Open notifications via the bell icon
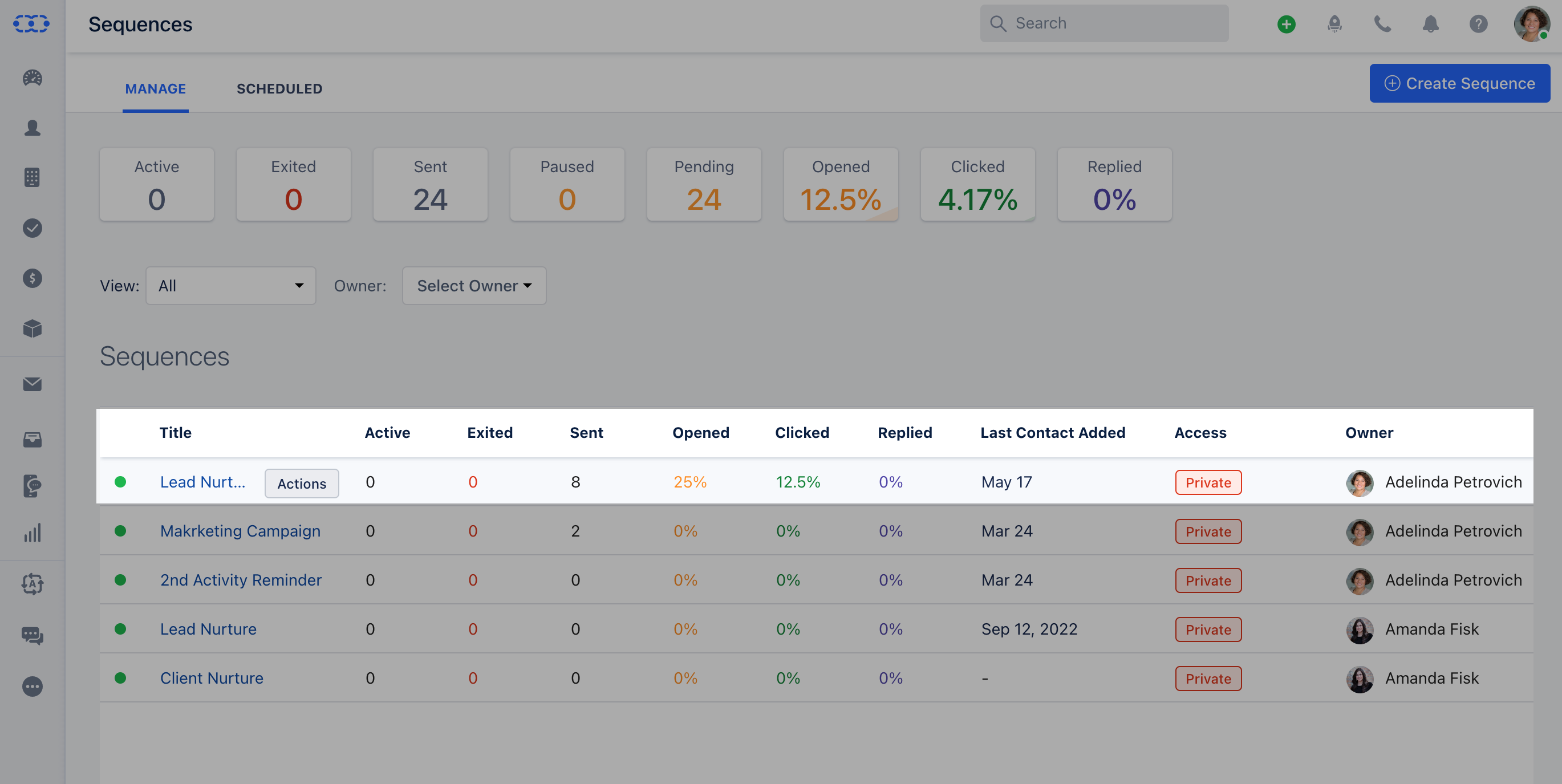This screenshot has width=1562, height=784. click(1430, 25)
